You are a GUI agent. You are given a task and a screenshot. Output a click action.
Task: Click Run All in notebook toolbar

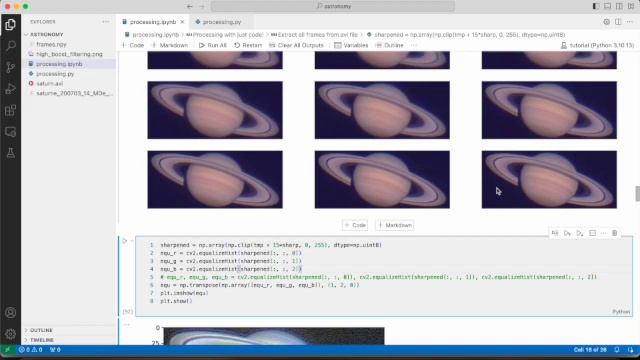point(213,45)
